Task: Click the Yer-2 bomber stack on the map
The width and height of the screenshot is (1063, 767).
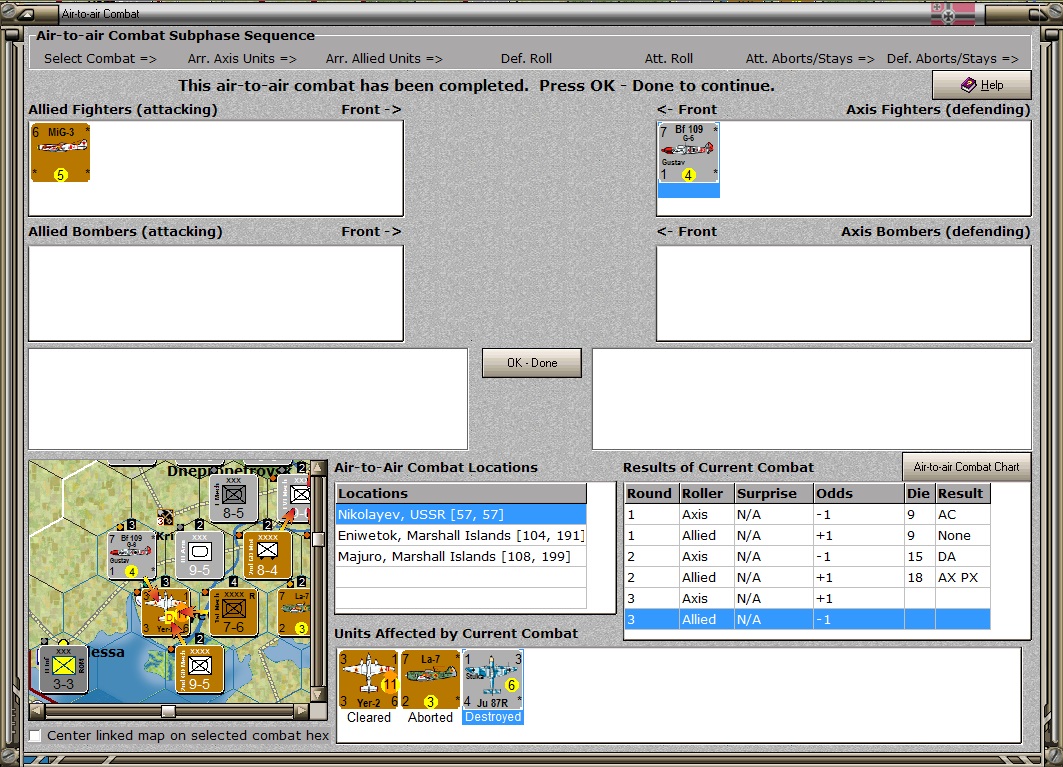Action: [x=165, y=612]
